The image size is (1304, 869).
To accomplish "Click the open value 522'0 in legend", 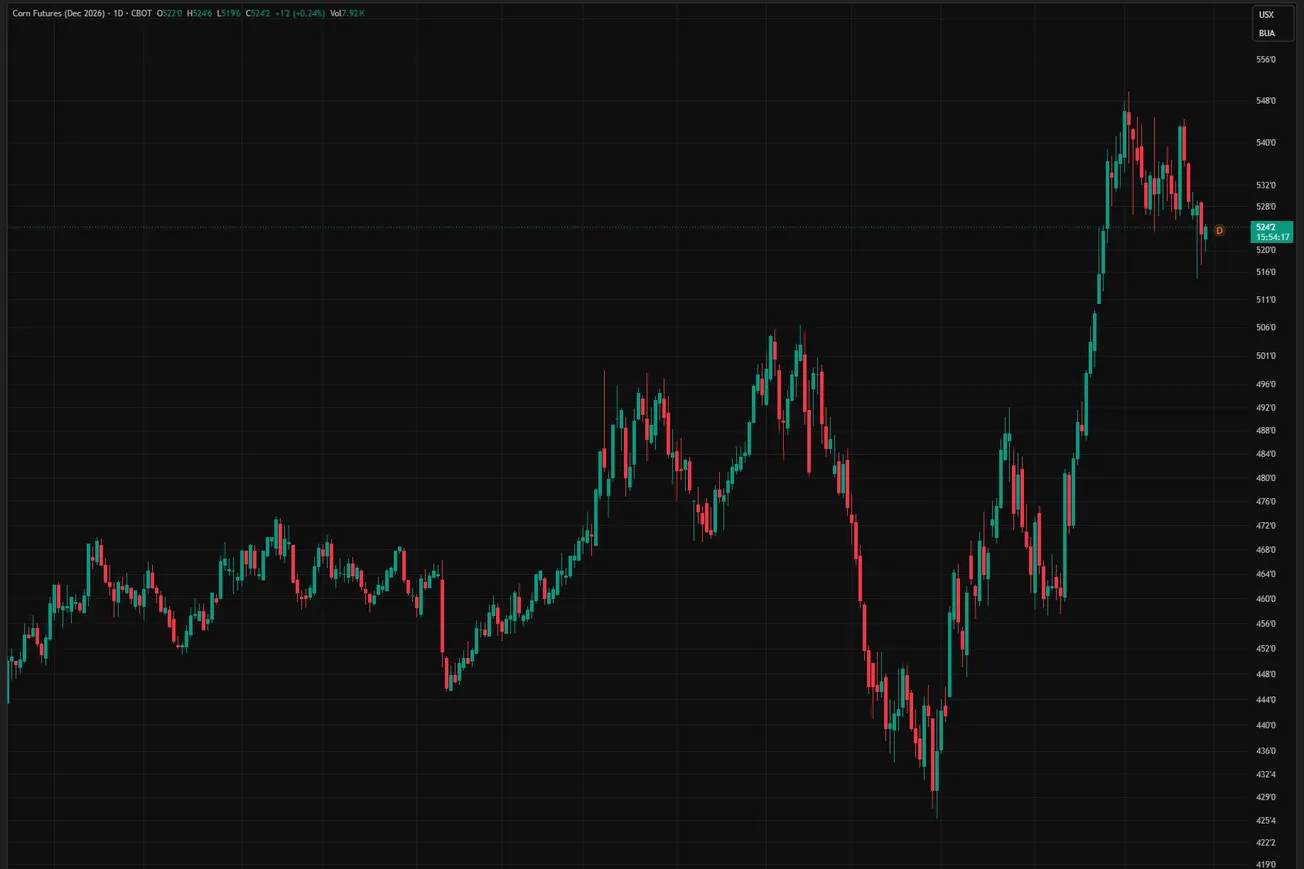I will tap(173, 14).
